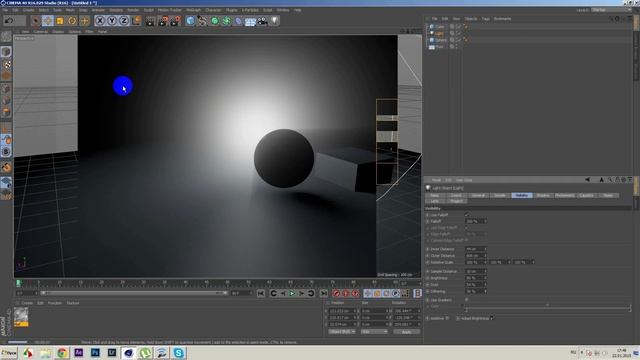640x360 pixels.
Task: Toggle the Use Gradient checkbox
Action: (x=466, y=300)
